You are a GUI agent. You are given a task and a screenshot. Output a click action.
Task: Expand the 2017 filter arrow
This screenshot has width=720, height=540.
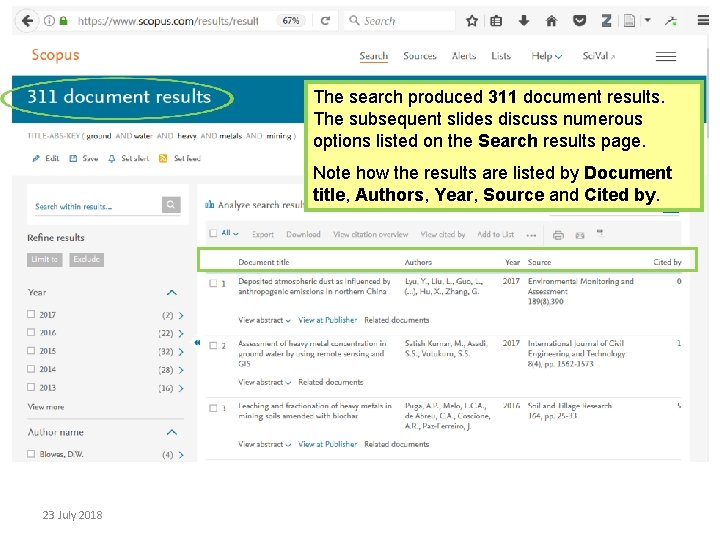[x=181, y=315]
